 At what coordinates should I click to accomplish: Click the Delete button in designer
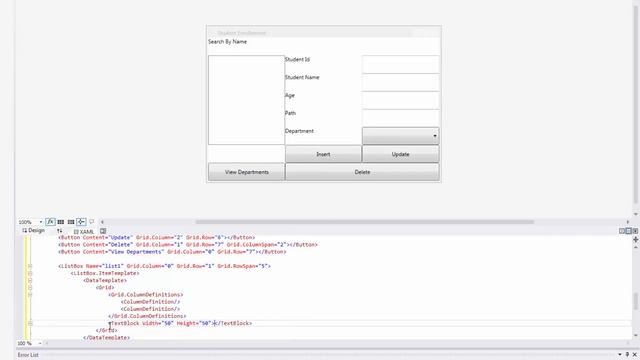point(362,172)
